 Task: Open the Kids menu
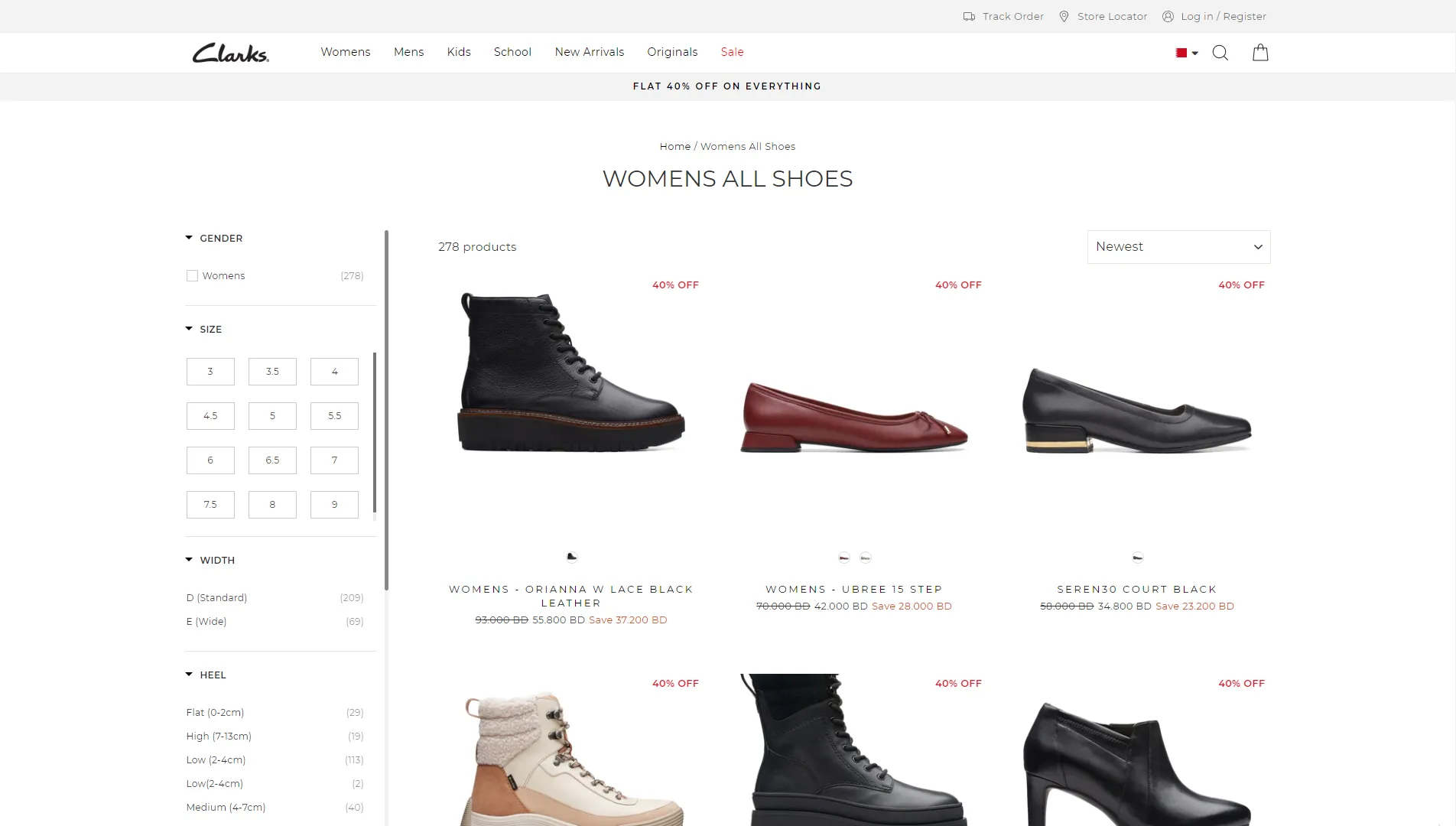[x=459, y=52]
